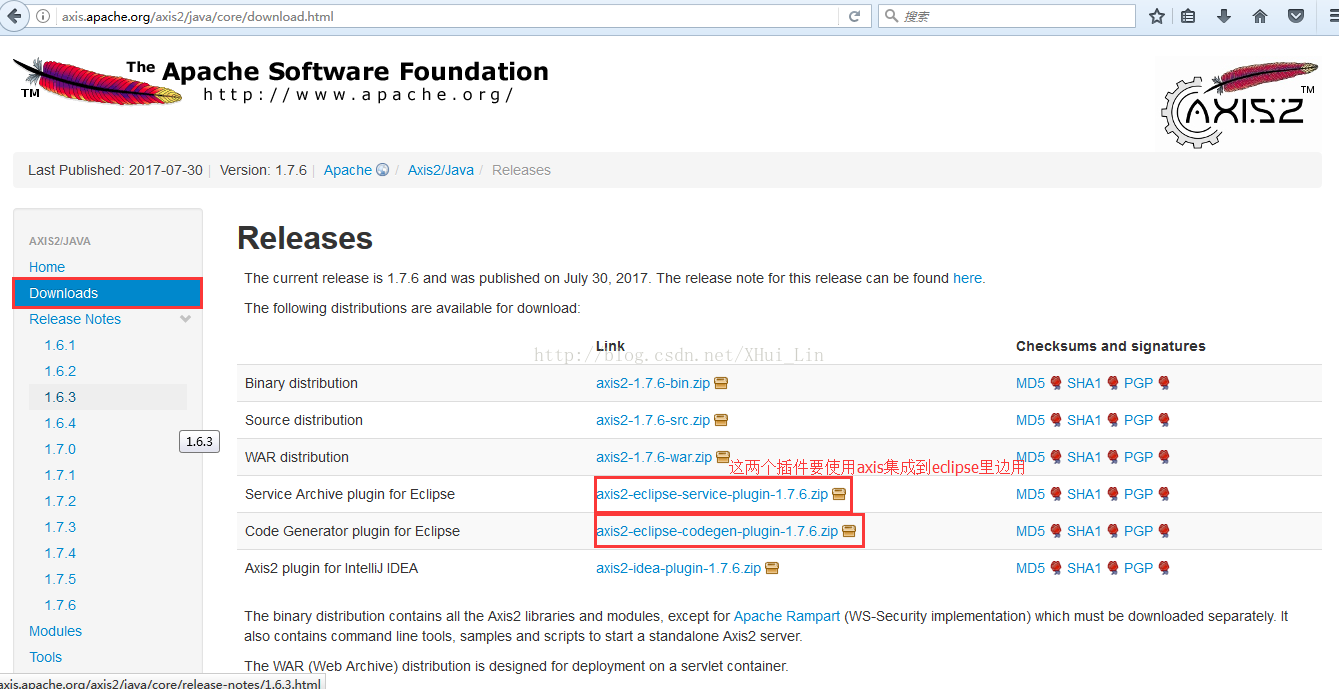Click package icon beside axis2-1.7.6-war.zip
The image size is (1339, 689).
click(723, 457)
